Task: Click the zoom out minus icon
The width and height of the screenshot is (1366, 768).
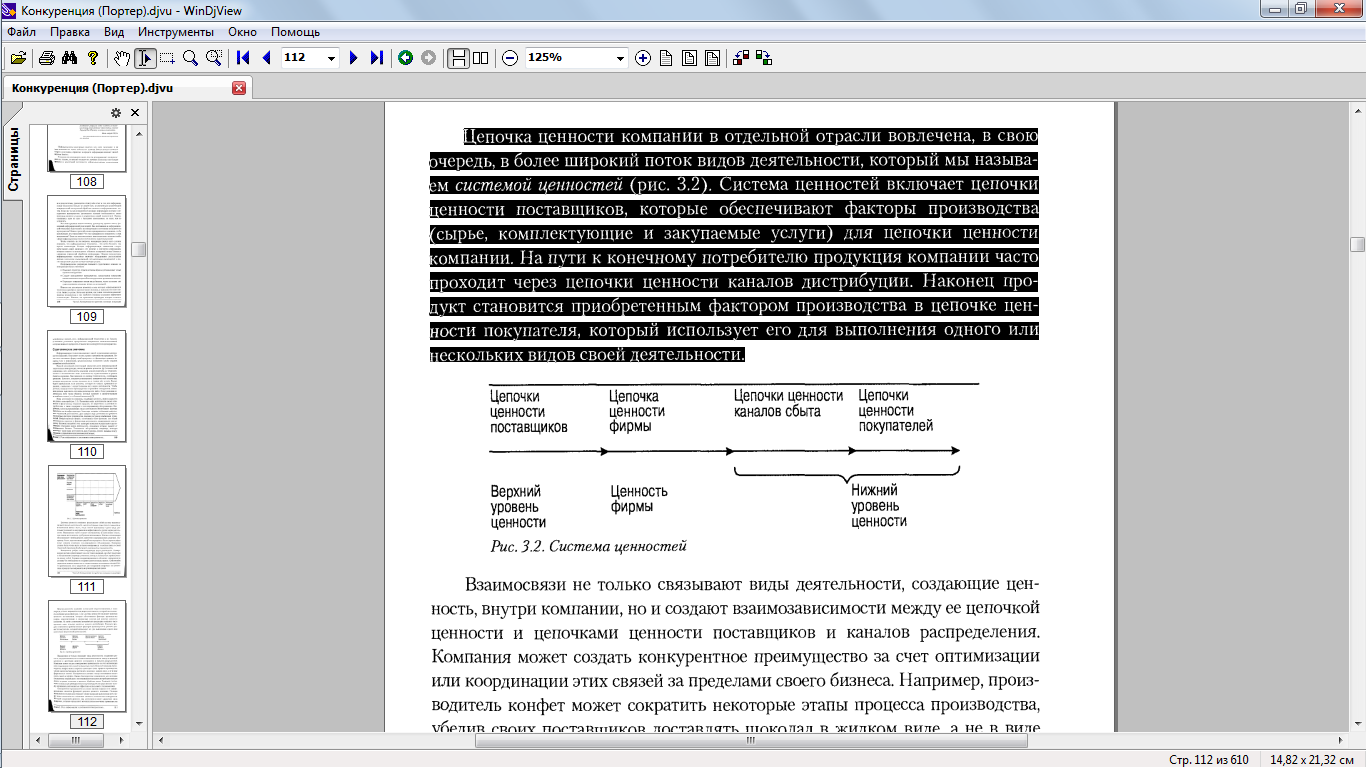Action: pos(510,58)
